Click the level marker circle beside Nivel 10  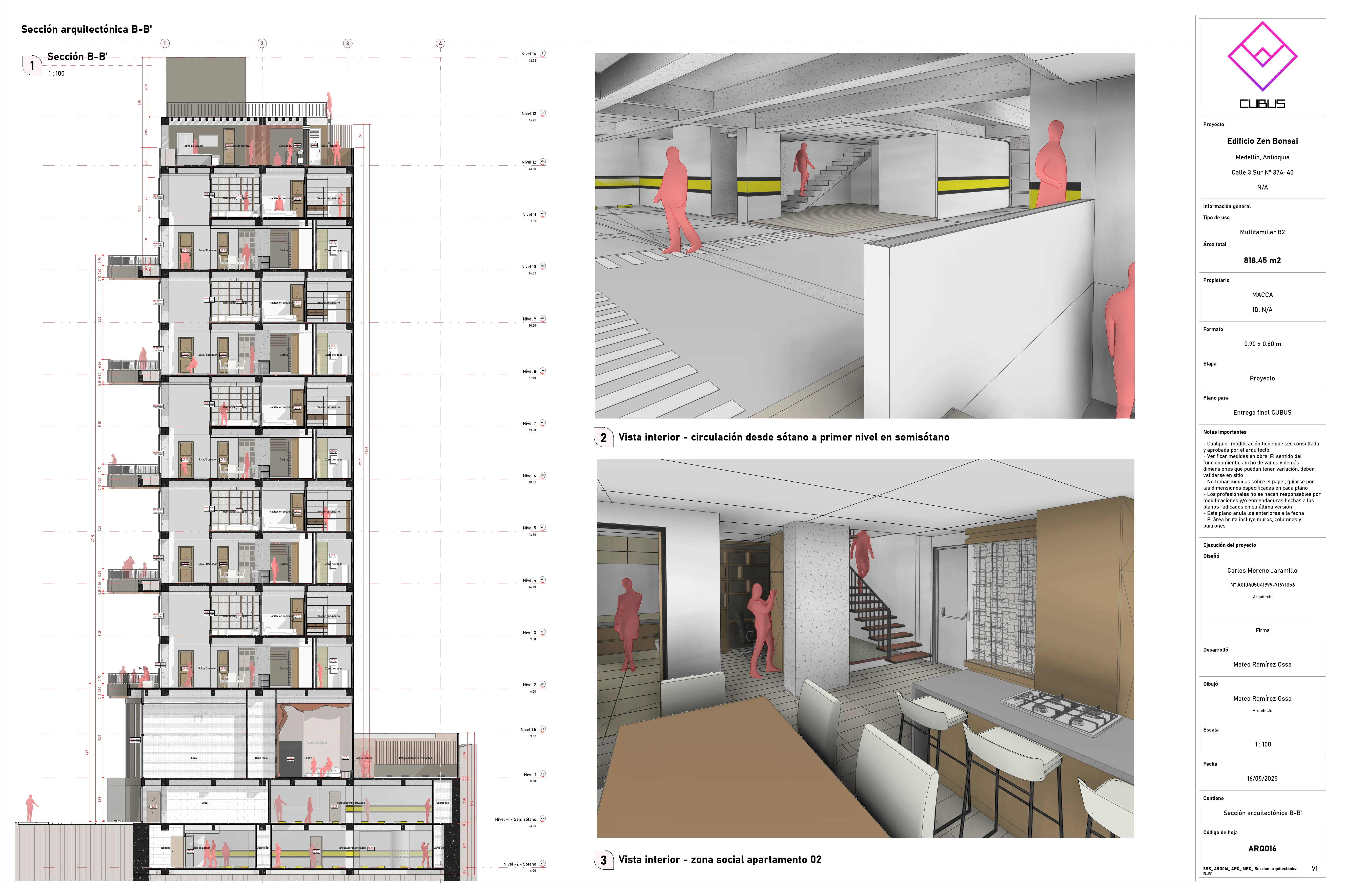(542, 266)
